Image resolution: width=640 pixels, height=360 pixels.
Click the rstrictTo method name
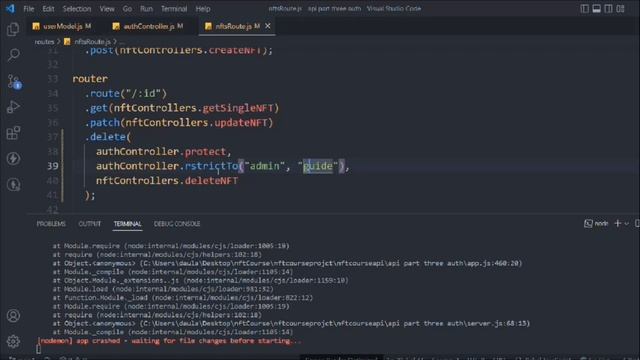[x=211, y=166]
